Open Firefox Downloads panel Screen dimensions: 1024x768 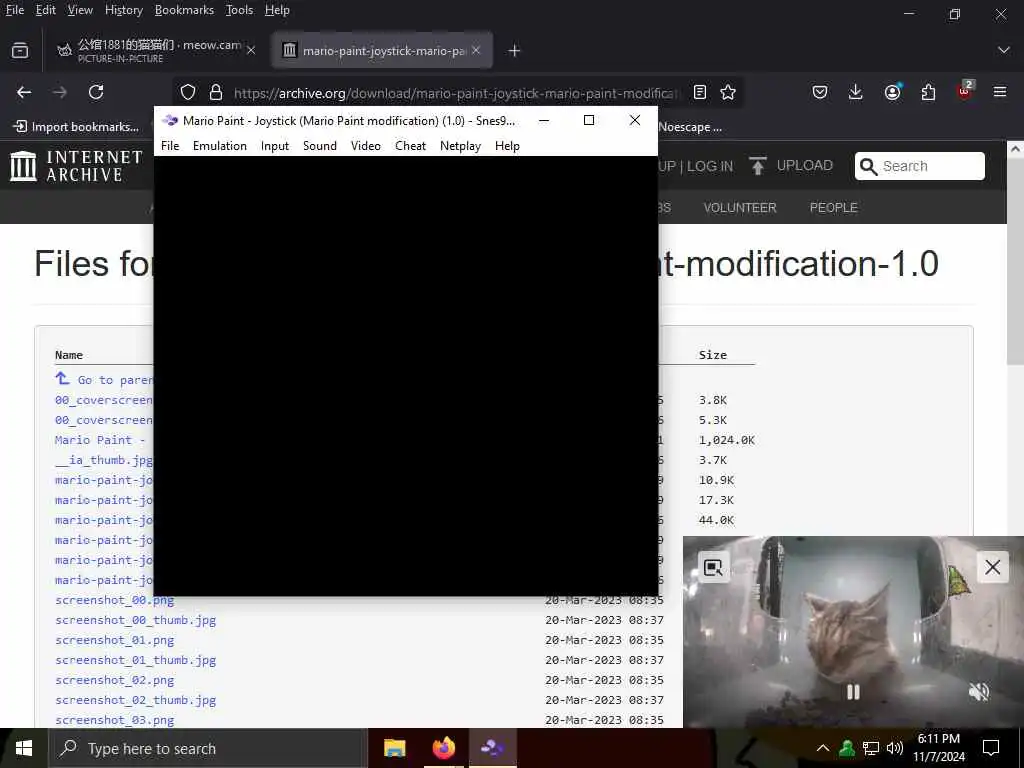[856, 92]
